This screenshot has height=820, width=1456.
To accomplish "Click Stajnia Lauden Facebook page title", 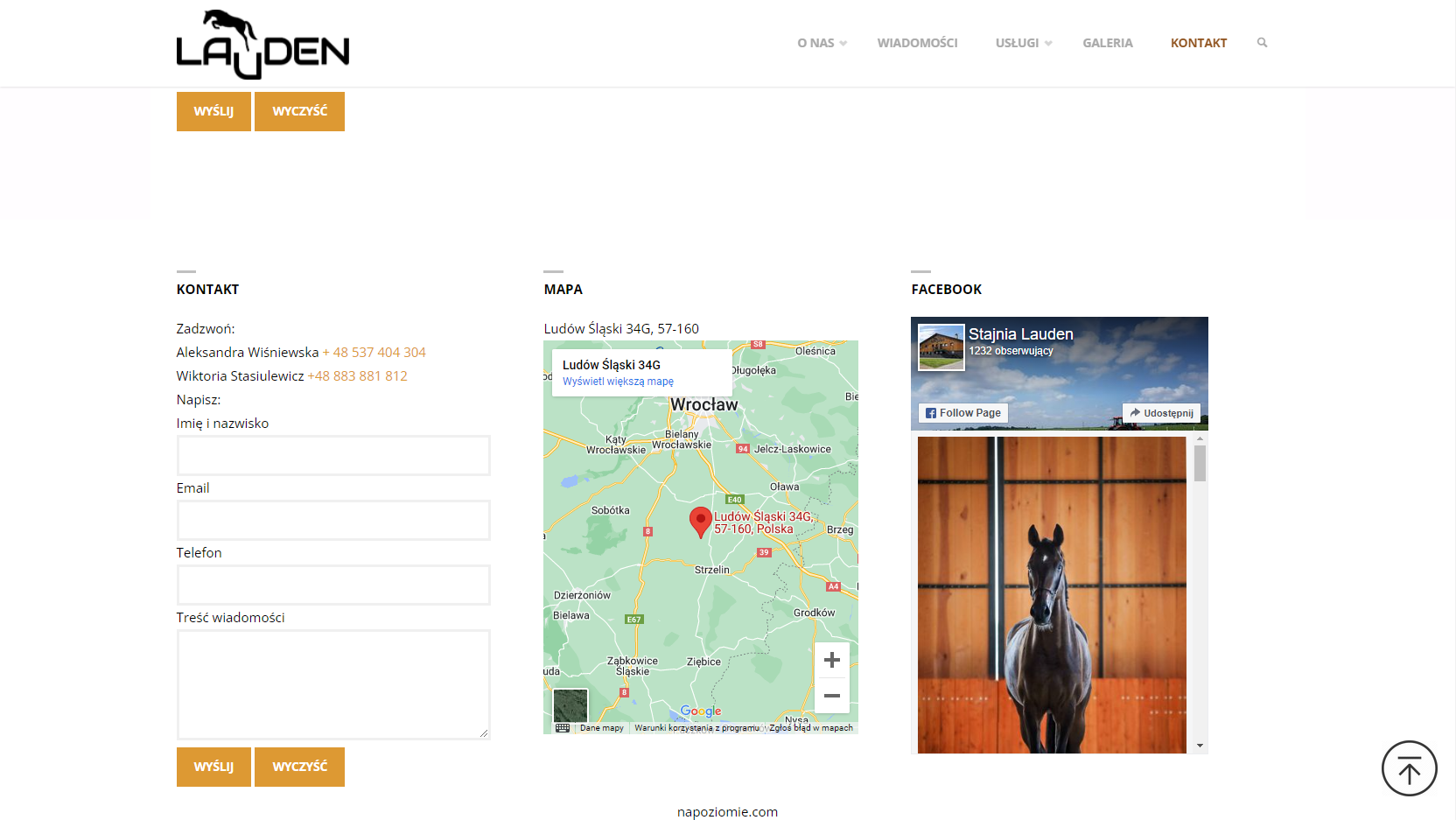I will (x=1020, y=333).
